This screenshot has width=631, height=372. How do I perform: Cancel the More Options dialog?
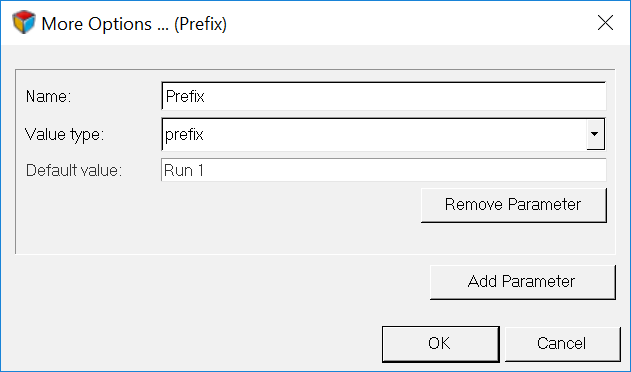tap(562, 343)
